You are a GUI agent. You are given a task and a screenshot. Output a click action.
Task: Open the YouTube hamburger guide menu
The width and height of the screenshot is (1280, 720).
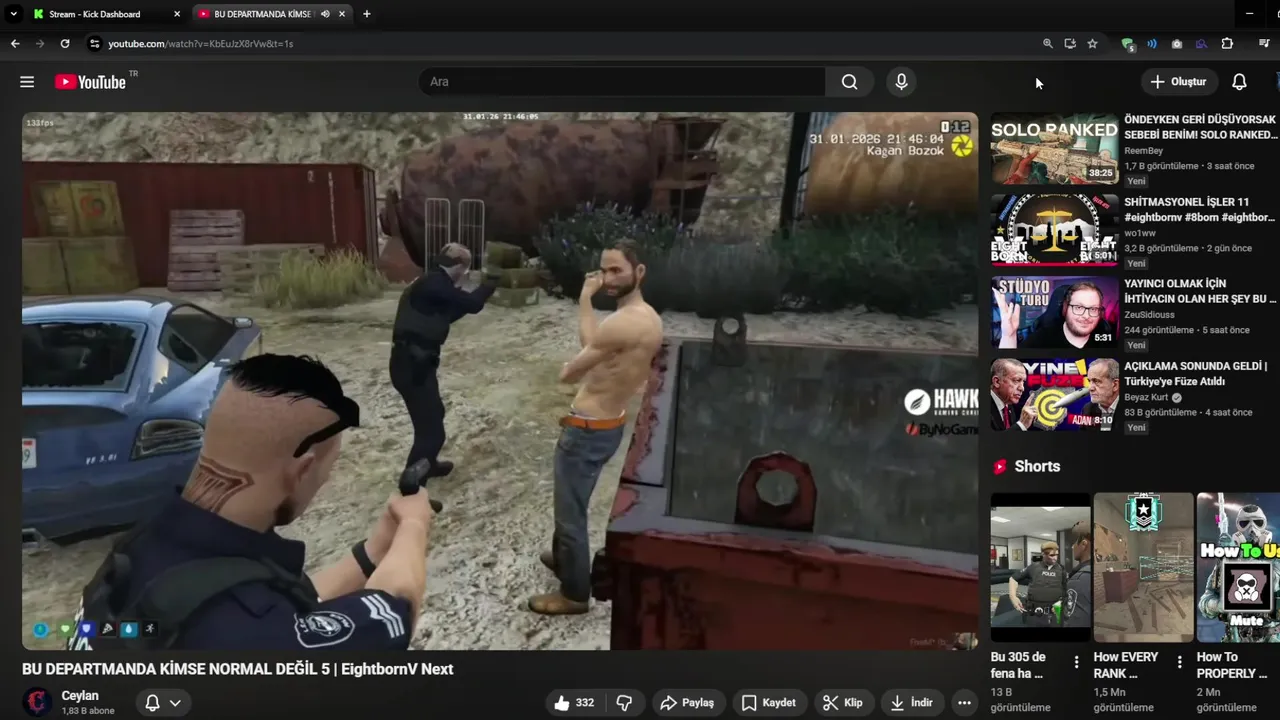coord(27,82)
